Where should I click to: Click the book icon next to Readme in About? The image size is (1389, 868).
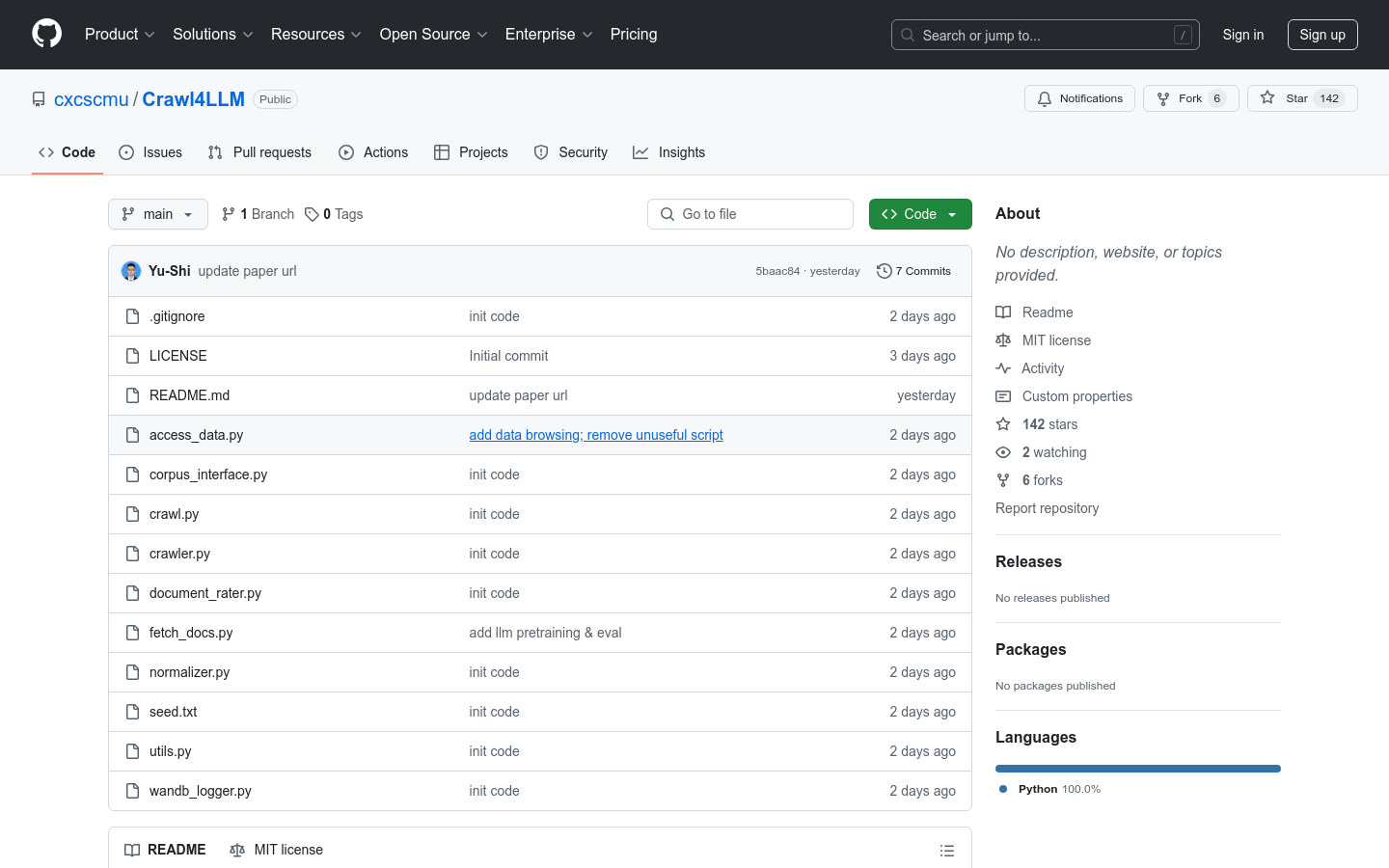click(x=1003, y=312)
